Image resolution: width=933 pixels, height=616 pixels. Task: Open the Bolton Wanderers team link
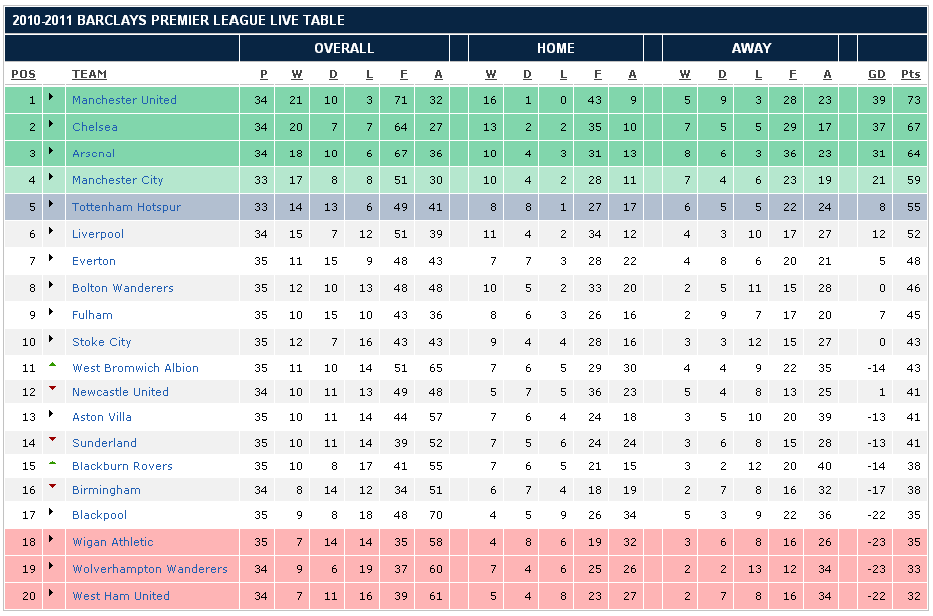click(122, 288)
